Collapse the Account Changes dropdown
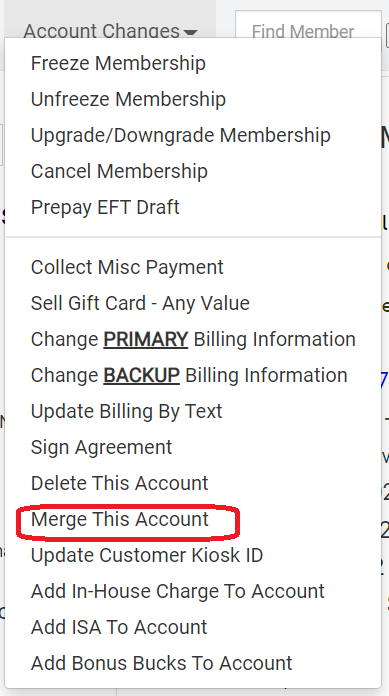This screenshot has height=696, width=389. [x=110, y=30]
